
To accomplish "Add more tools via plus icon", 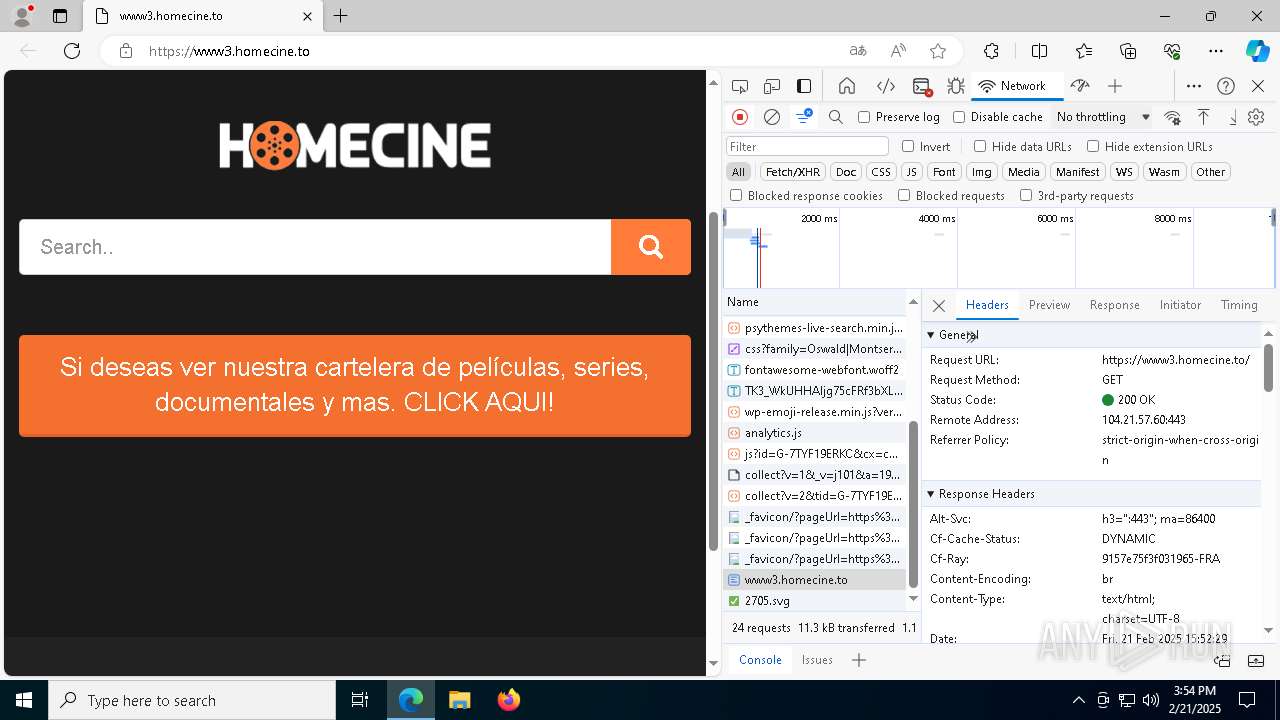I will (x=1115, y=86).
